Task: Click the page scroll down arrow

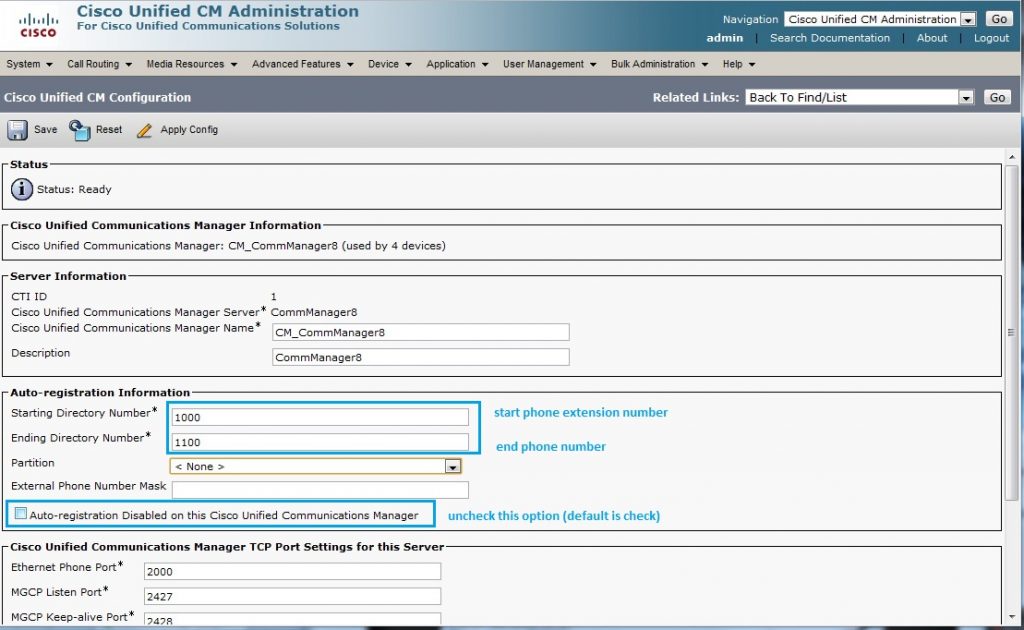Action: click(x=1012, y=616)
